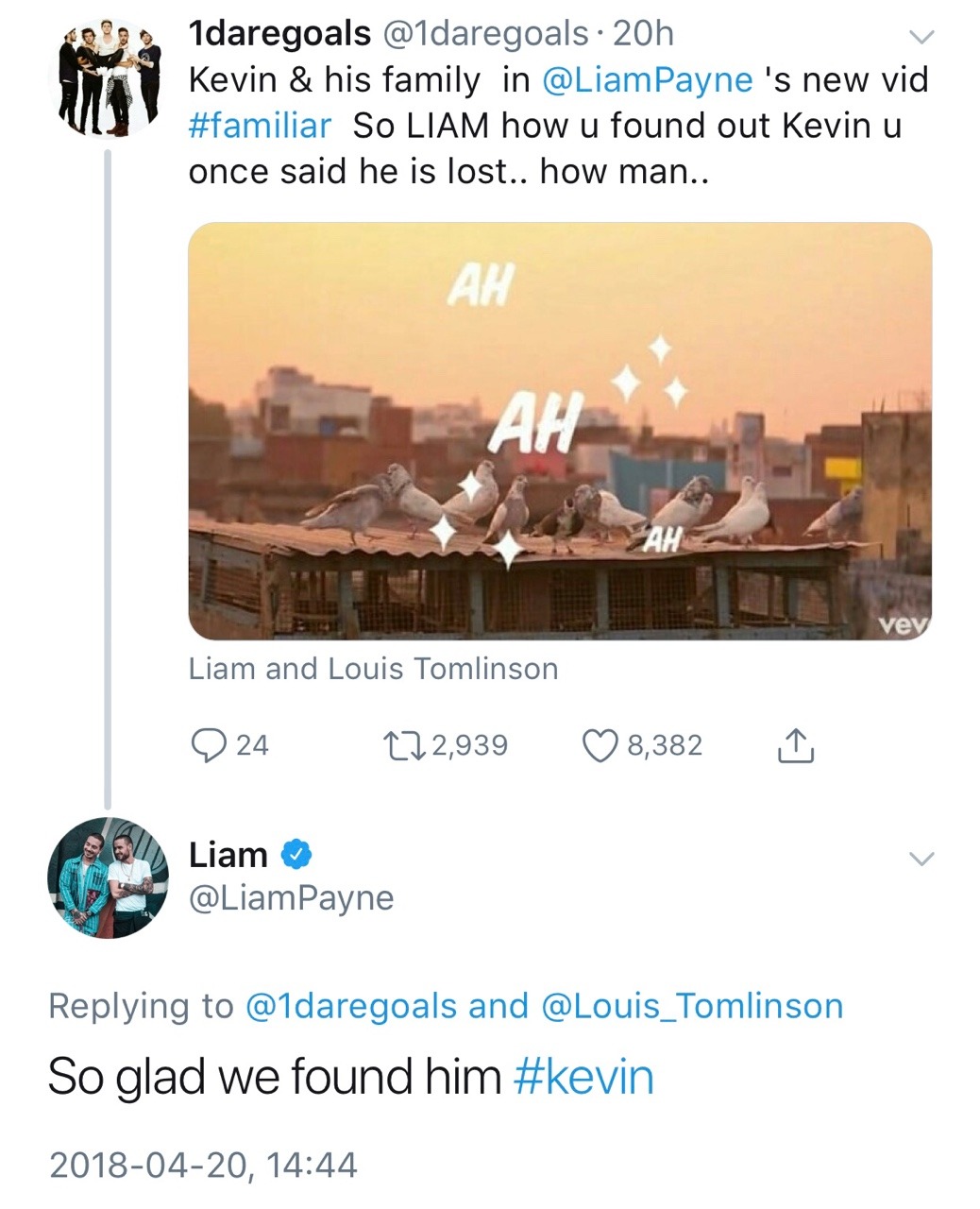
Task: Tap the retweet arrows icon
Action: click(405, 745)
